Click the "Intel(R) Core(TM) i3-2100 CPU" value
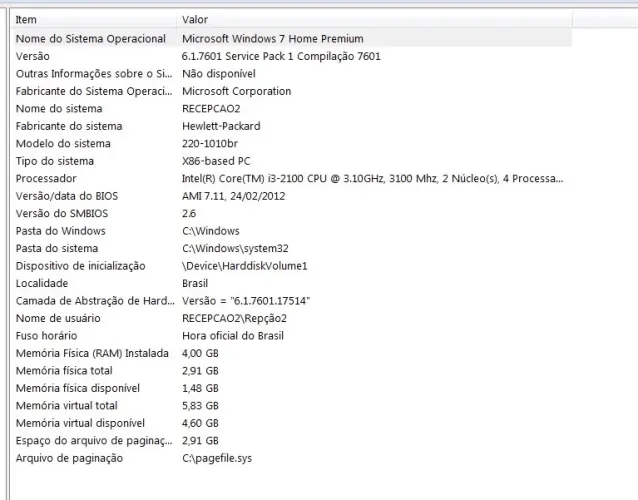The image size is (638, 500). 372,179
